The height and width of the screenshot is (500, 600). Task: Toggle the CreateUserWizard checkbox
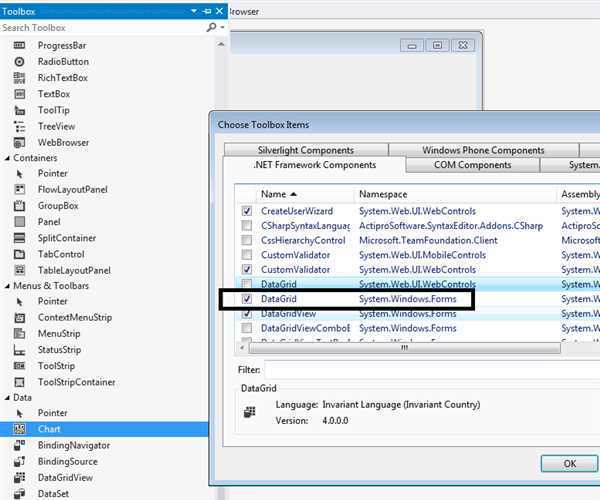(247, 212)
